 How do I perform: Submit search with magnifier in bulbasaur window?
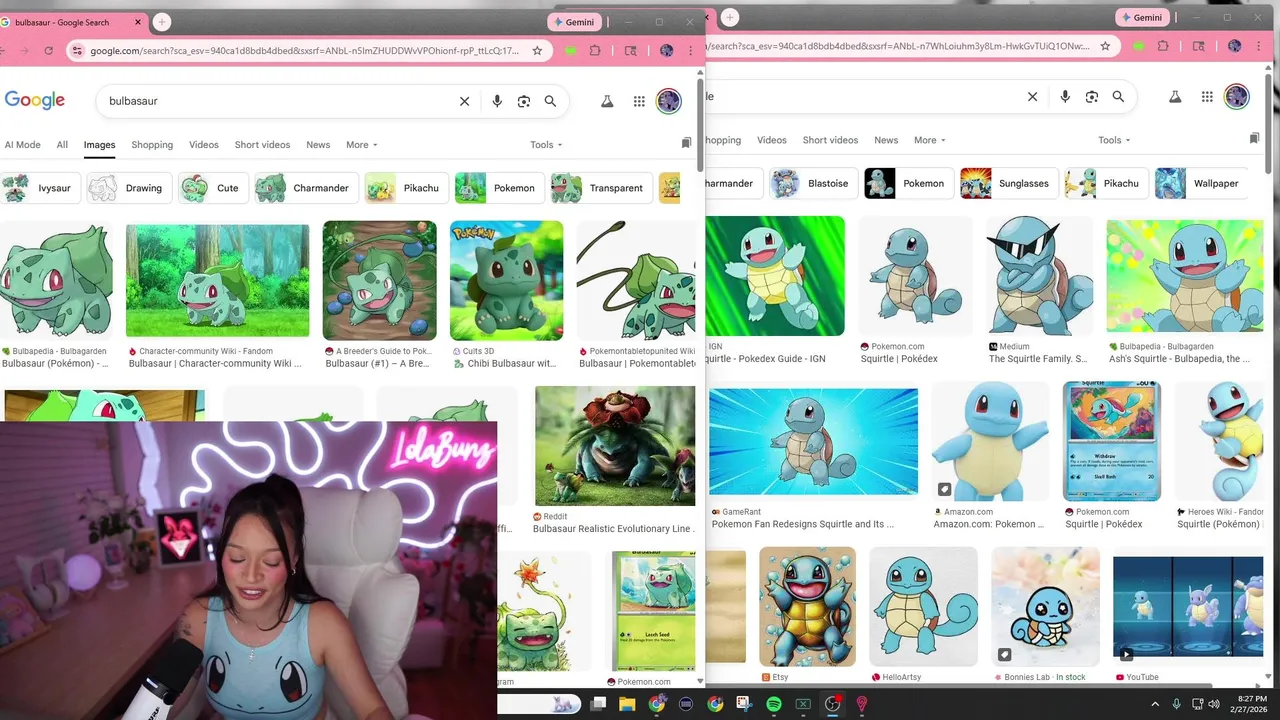tap(550, 101)
